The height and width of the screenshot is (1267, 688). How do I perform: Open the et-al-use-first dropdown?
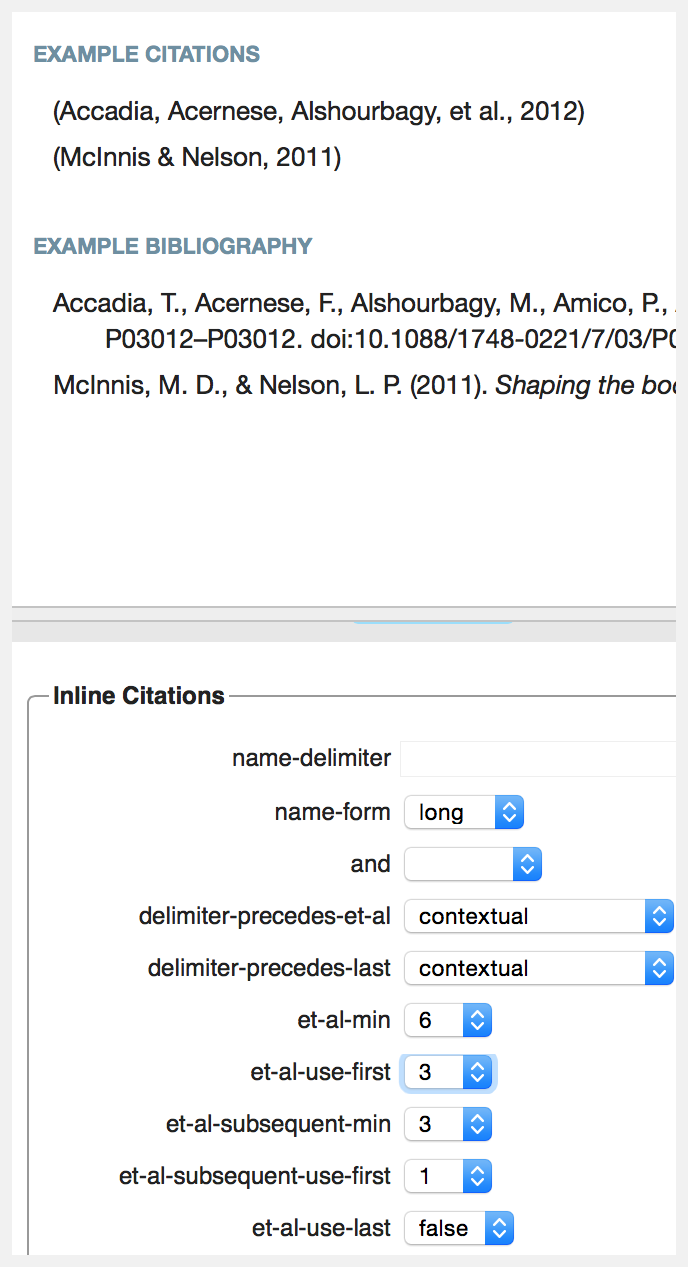click(447, 1072)
